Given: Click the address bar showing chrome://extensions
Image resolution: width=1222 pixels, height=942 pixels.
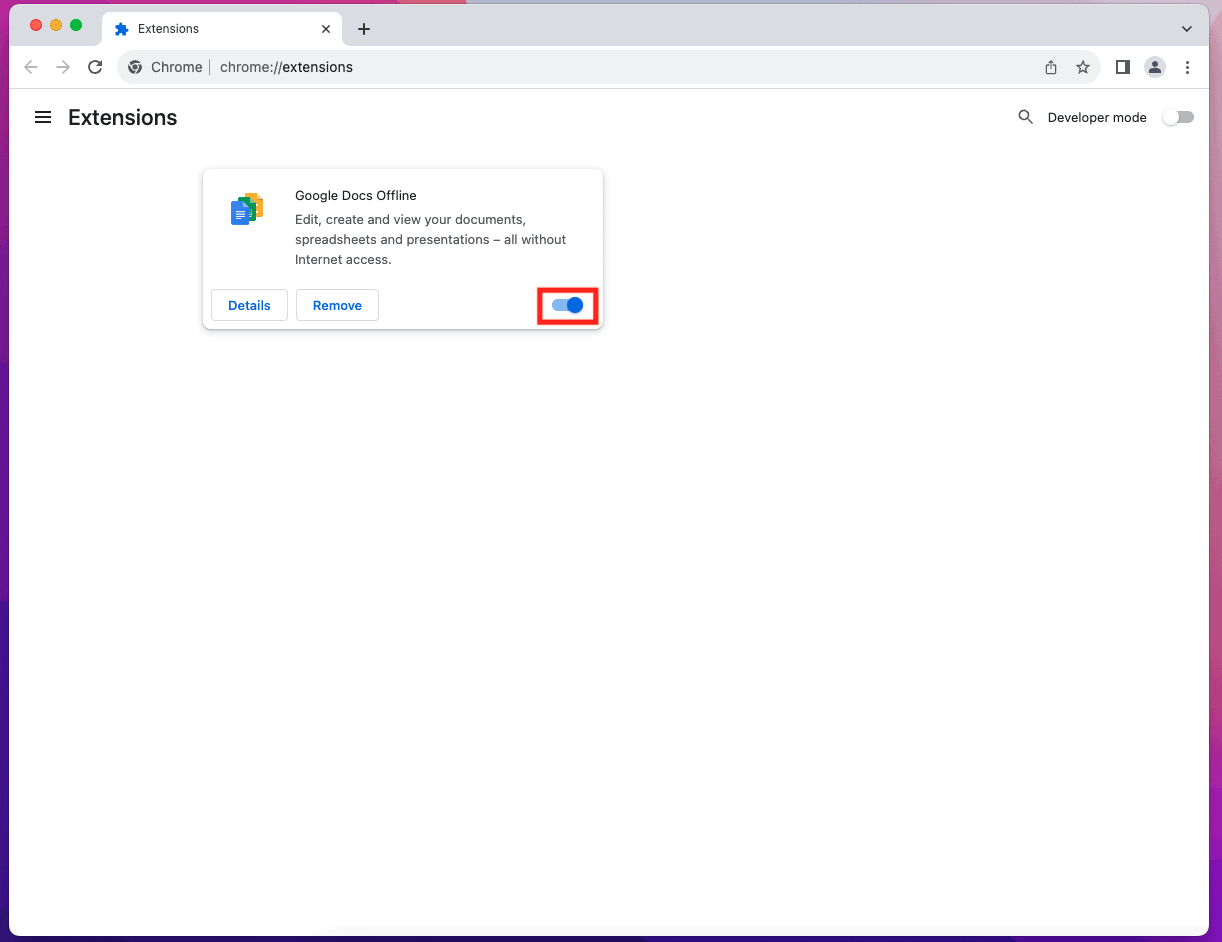Looking at the screenshot, I should pyautogui.click(x=608, y=67).
